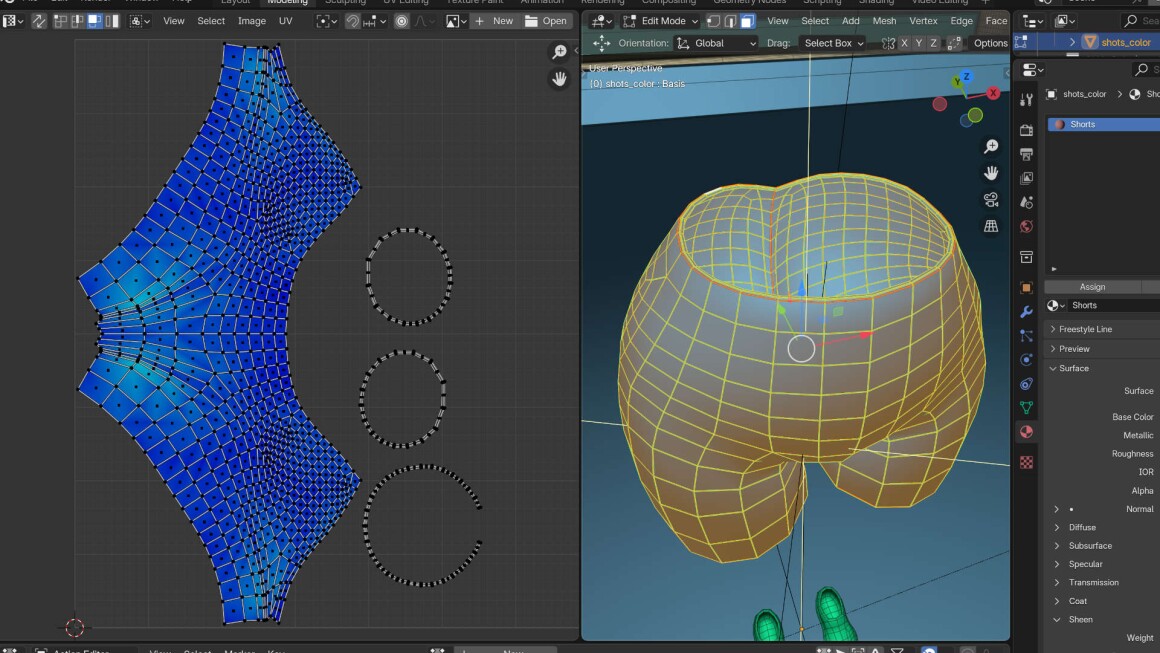Select the Shorts material slot
Viewport: 1160px width, 653px height.
[1104, 124]
